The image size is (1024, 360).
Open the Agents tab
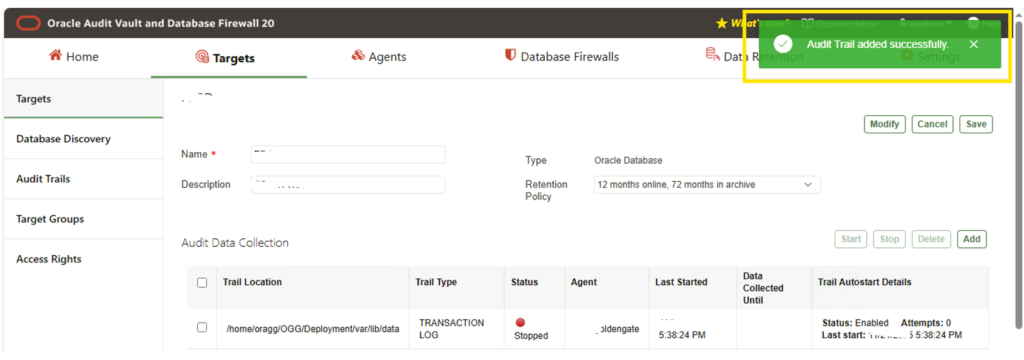[x=379, y=57]
